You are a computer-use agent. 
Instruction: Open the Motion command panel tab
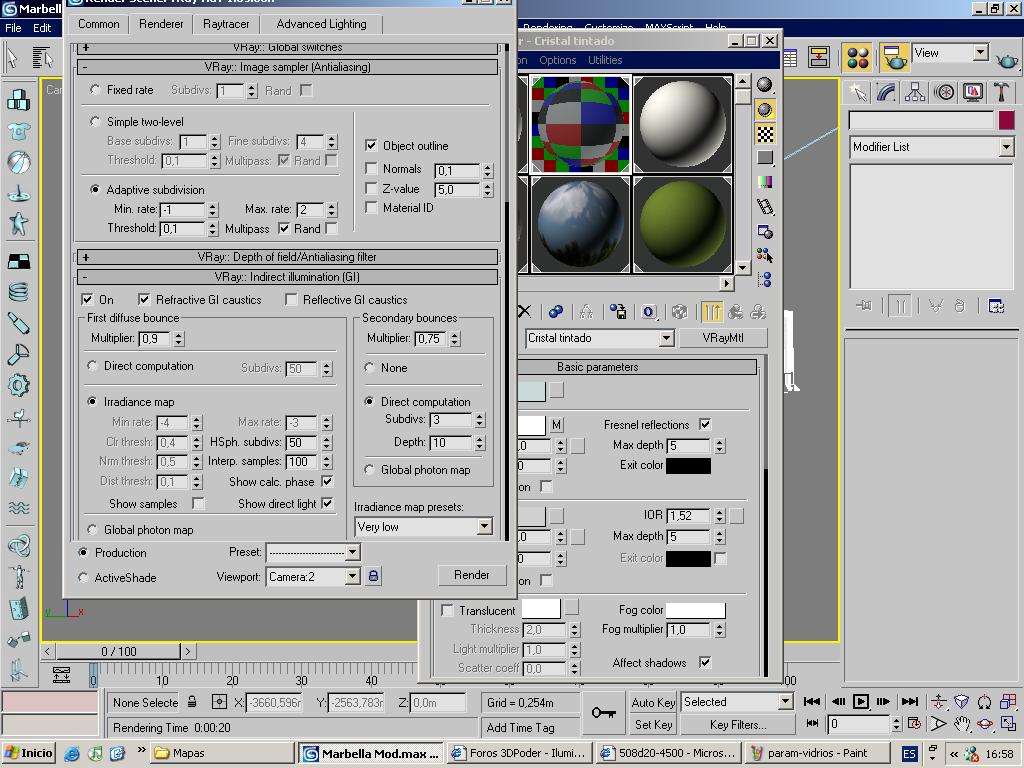click(x=944, y=92)
